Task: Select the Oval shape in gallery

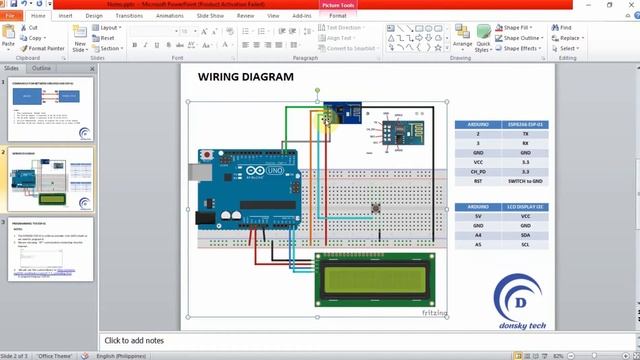Action: 428,29
